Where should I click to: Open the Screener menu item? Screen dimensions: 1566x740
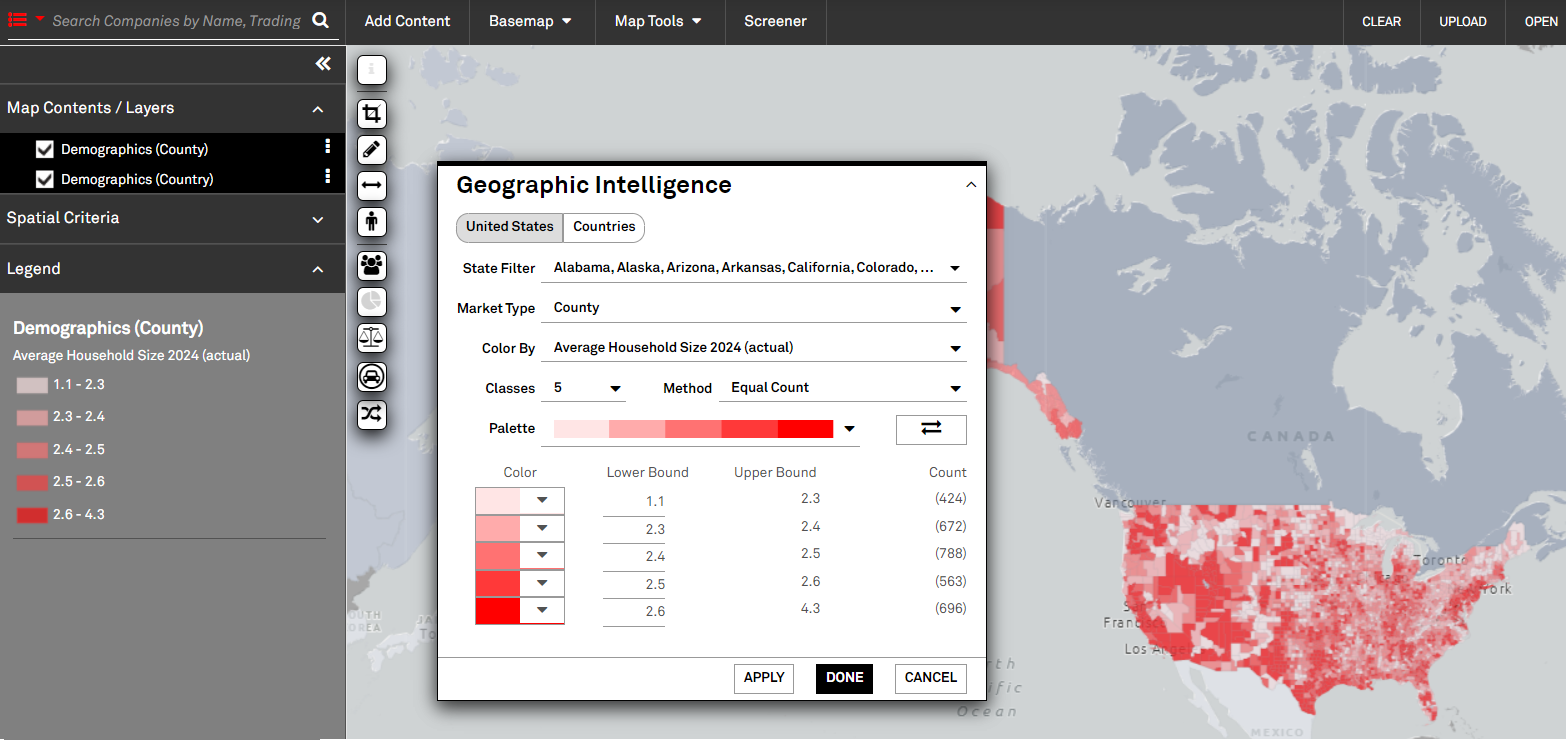tap(775, 21)
